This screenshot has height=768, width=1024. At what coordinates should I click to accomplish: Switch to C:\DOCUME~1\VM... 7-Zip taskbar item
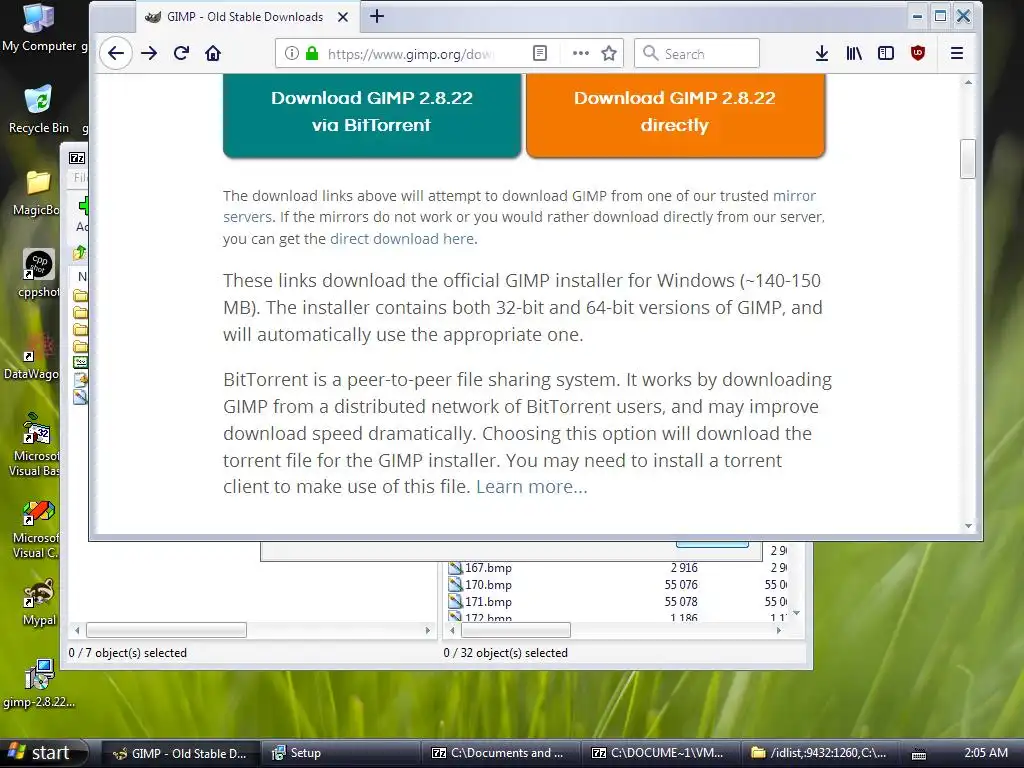(661, 754)
